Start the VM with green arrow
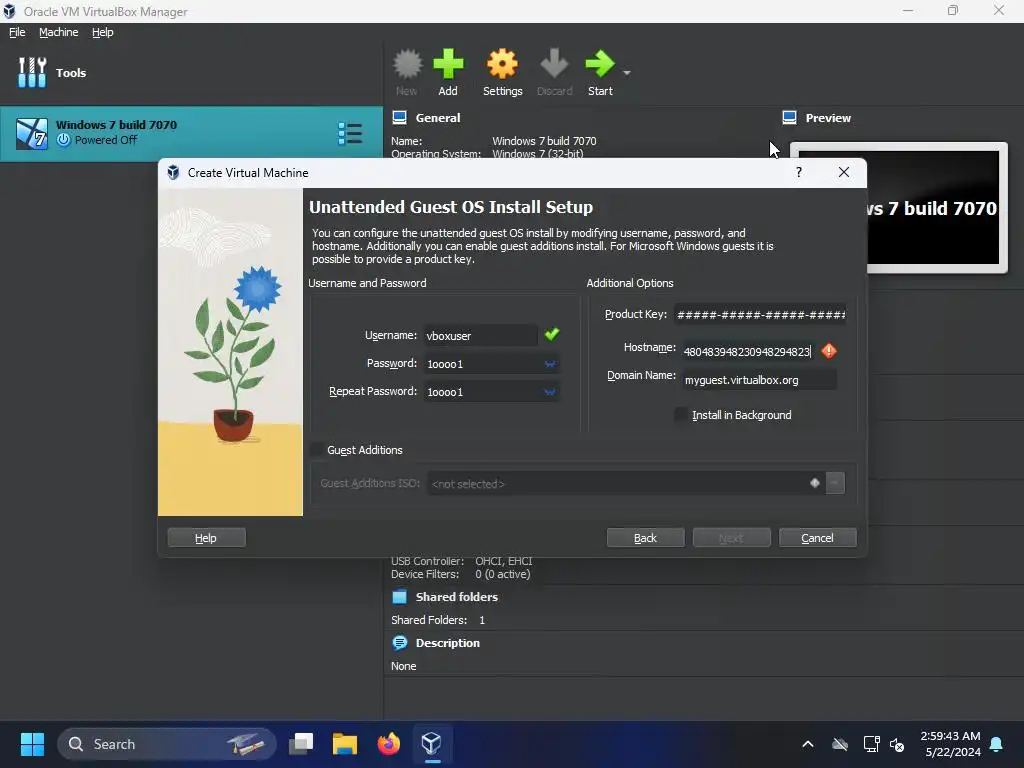 [600, 64]
